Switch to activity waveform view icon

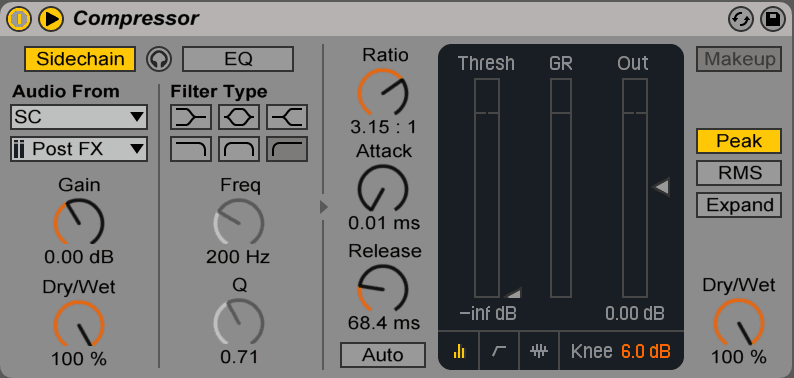(x=539, y=351)
